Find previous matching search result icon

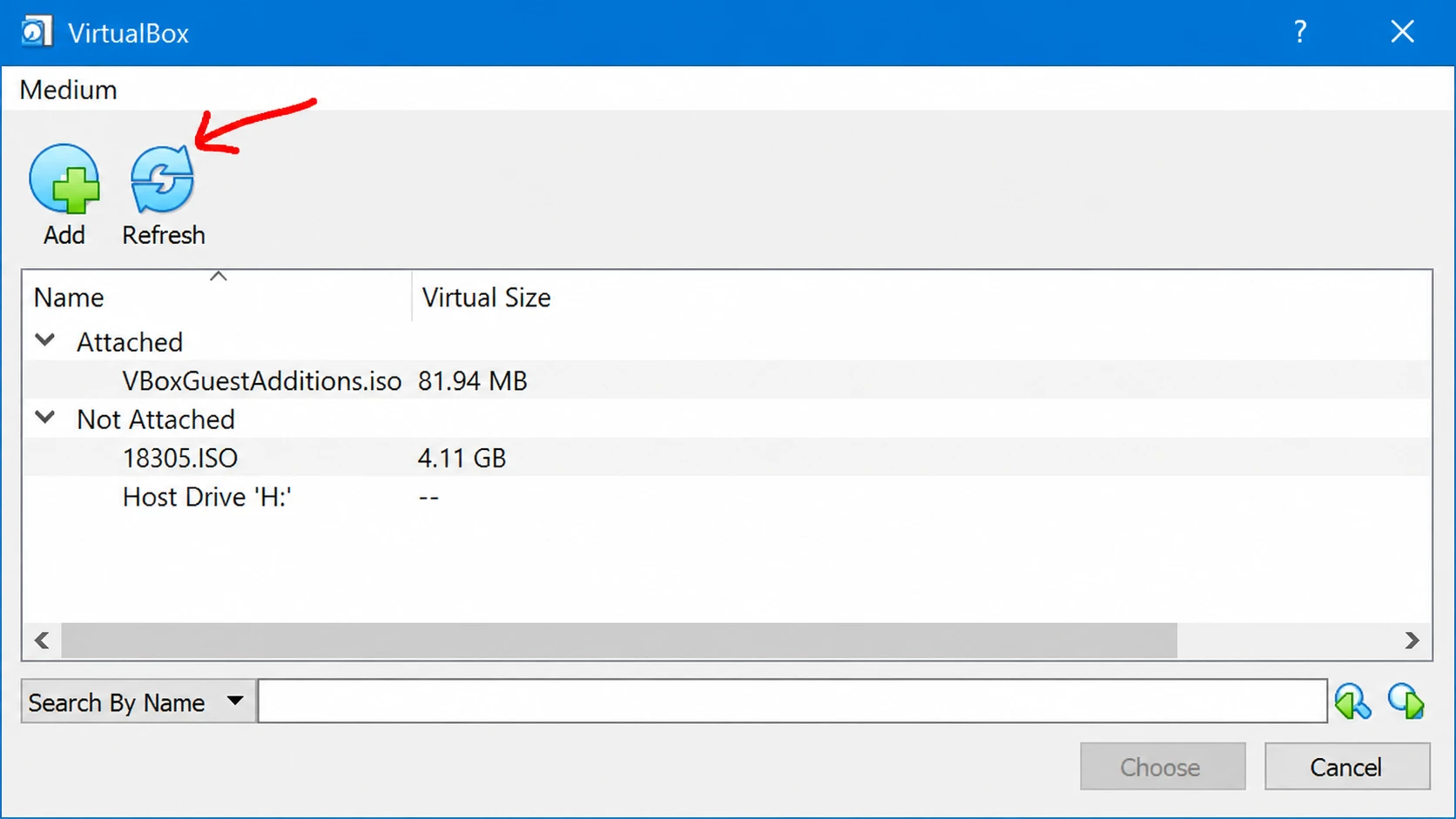pos(1352,702)
